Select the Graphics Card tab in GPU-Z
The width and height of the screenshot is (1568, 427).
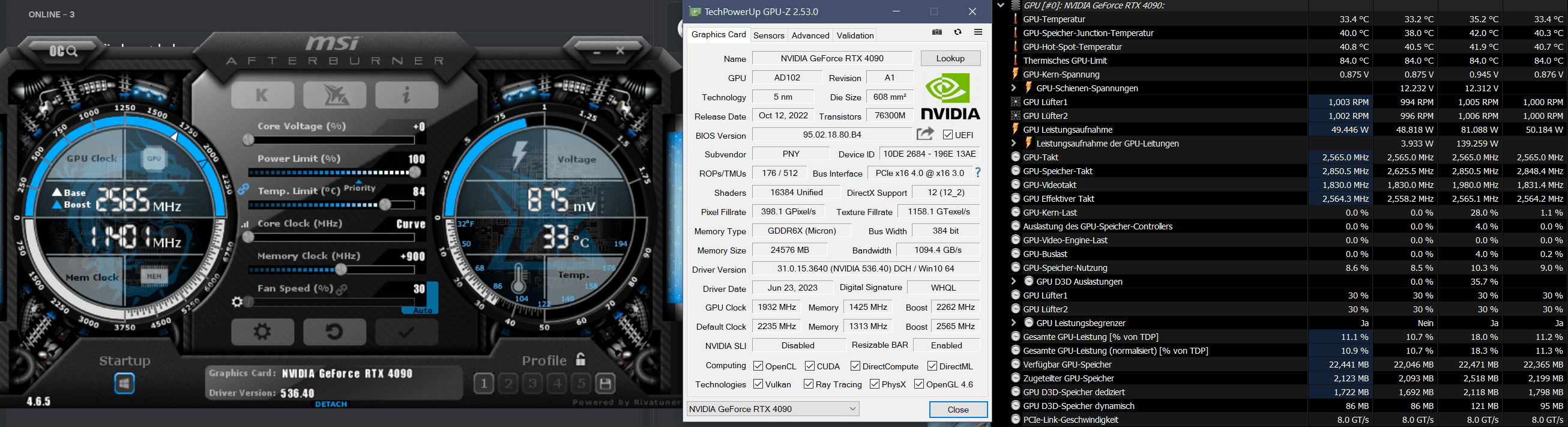click(719, 35)
